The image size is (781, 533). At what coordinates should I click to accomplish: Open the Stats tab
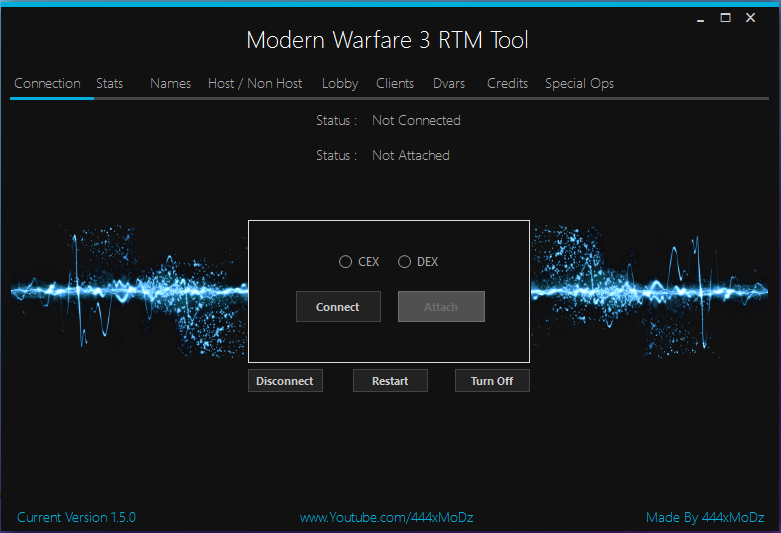coord(110,84)
